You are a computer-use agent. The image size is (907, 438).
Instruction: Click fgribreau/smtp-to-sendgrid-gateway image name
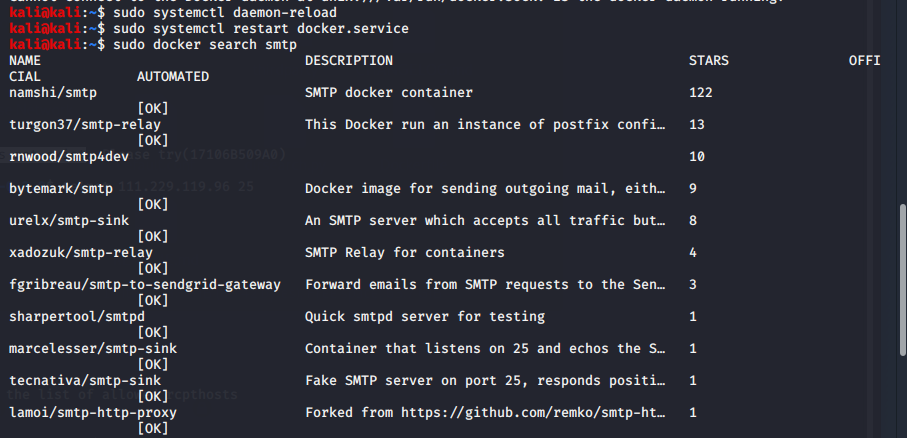click(x=145, y=285)
